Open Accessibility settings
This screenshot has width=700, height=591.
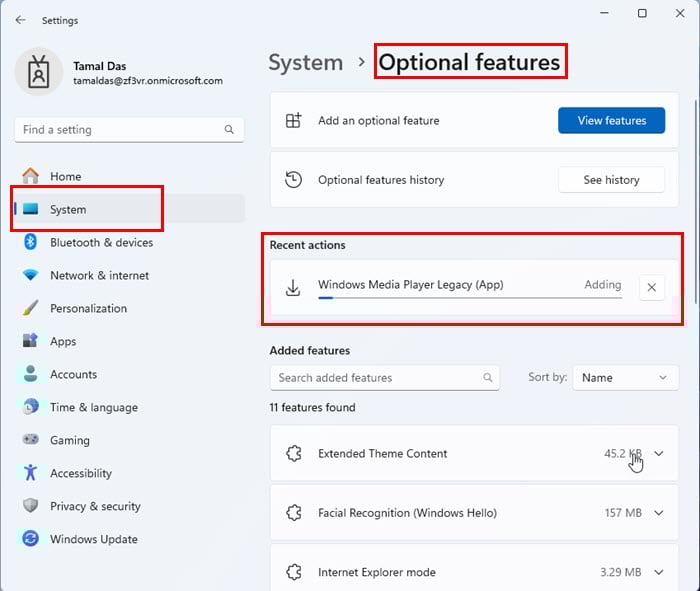point(80,473)
